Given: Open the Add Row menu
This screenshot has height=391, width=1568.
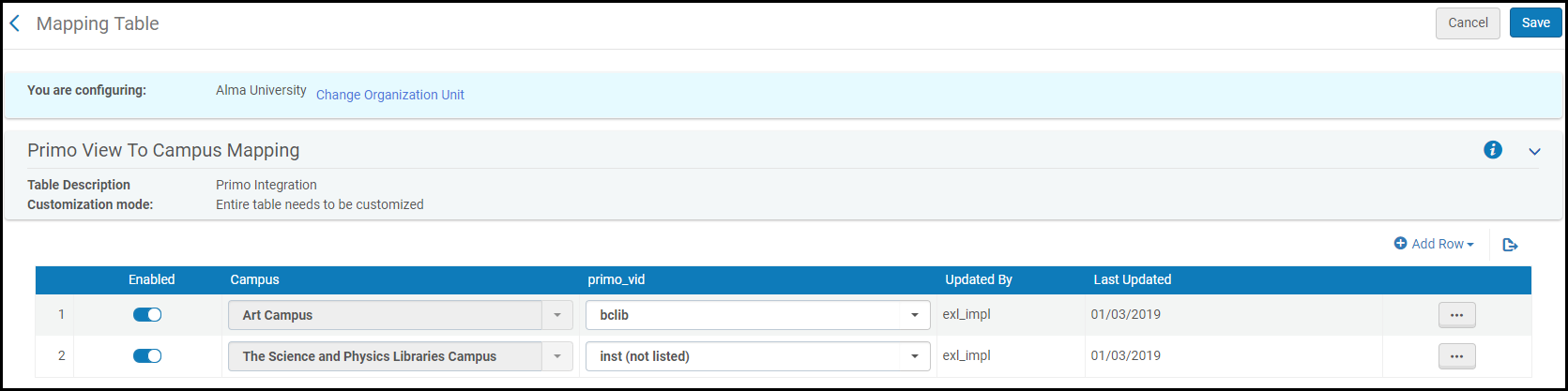Looking at the screenshot, I should pyautogui.click(x=1435, y=244).
